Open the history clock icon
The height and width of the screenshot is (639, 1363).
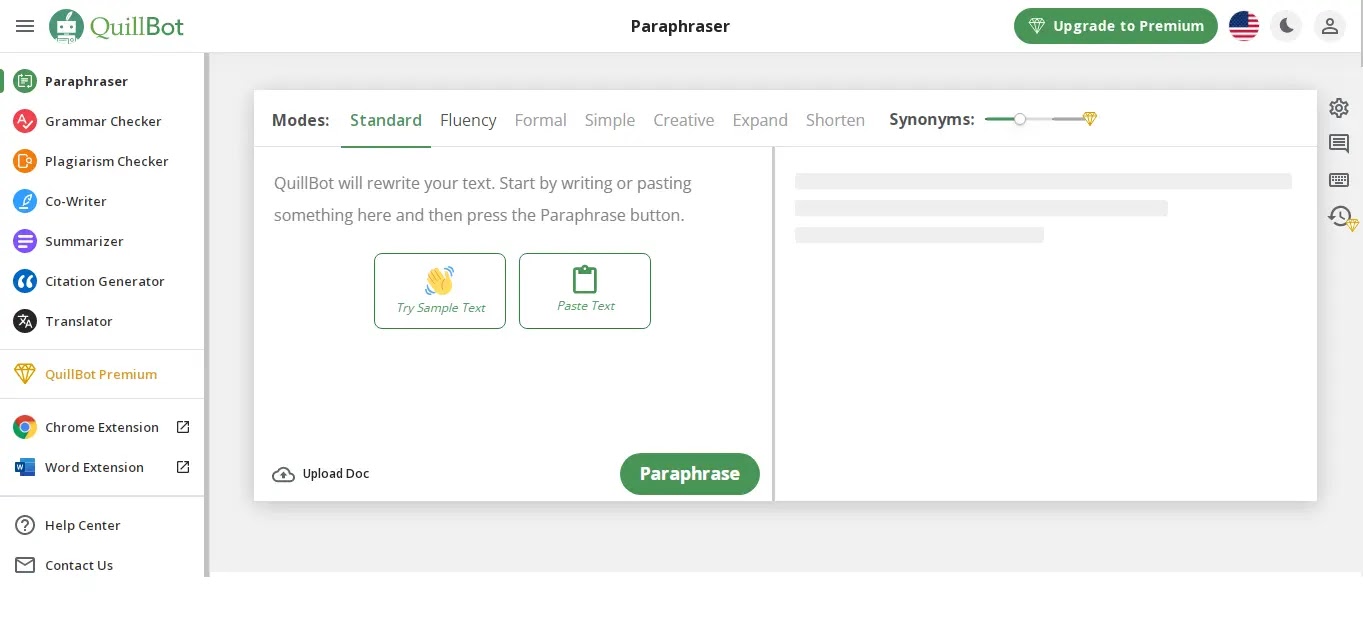(x=1341, y=216)
